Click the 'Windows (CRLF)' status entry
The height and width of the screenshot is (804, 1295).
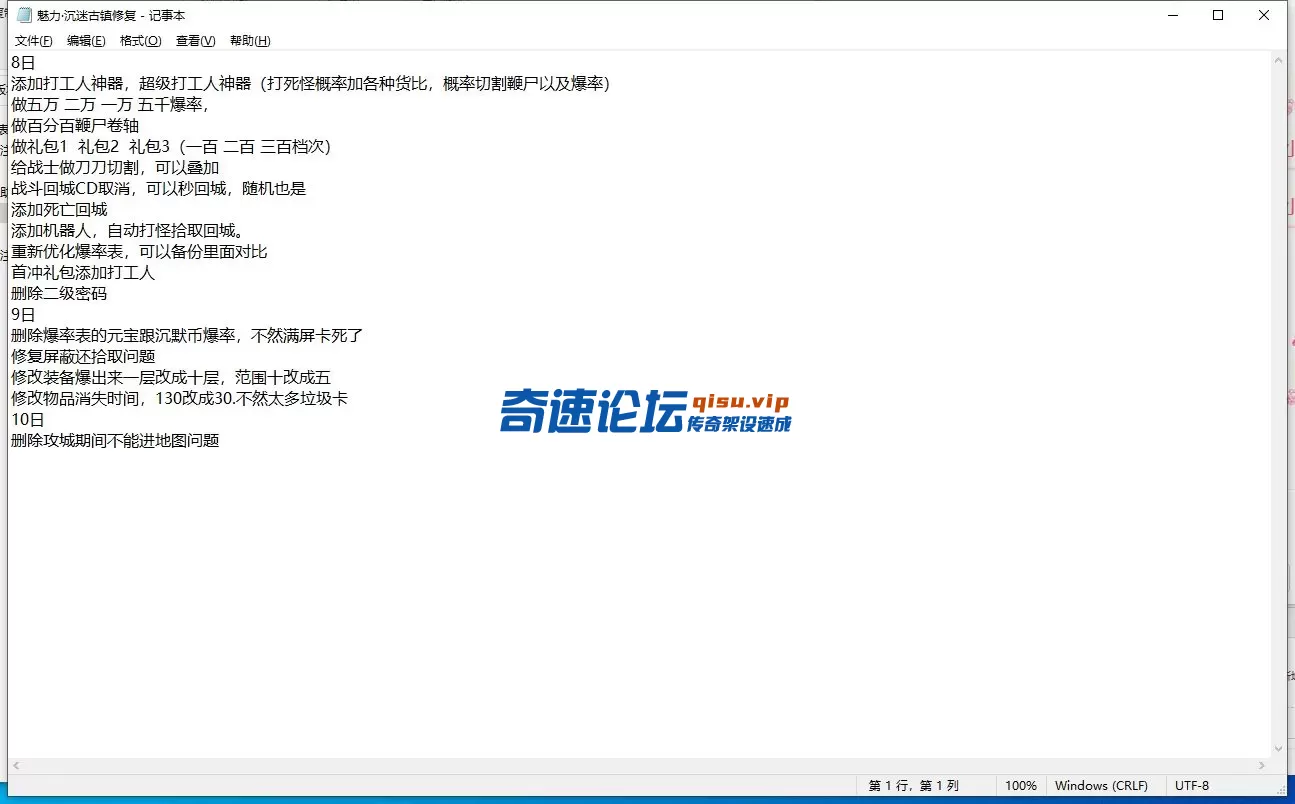tap(1101, 786)
